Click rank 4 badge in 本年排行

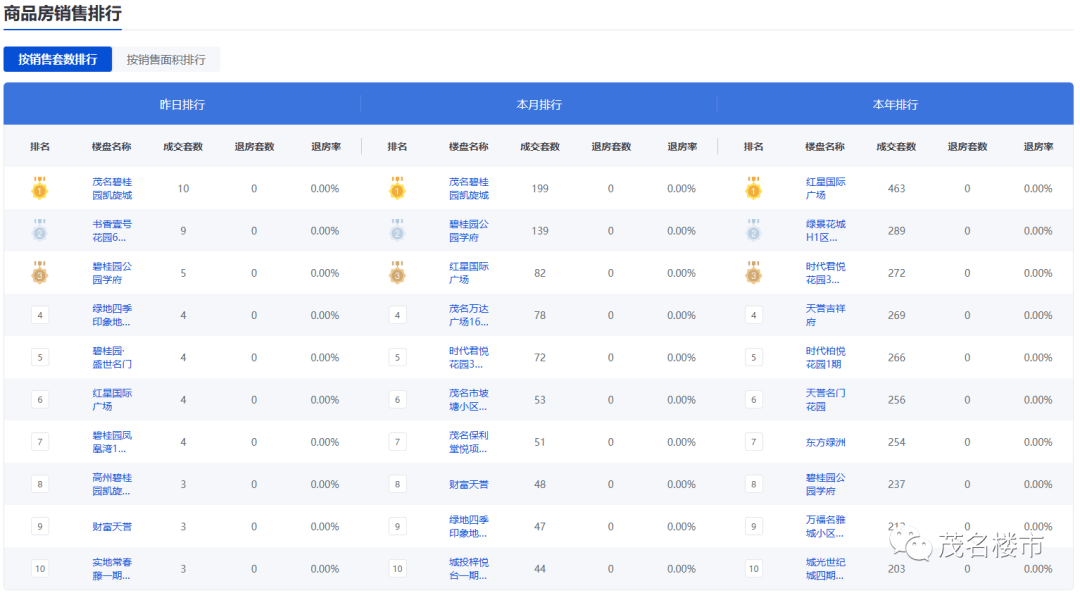(754, 315)
